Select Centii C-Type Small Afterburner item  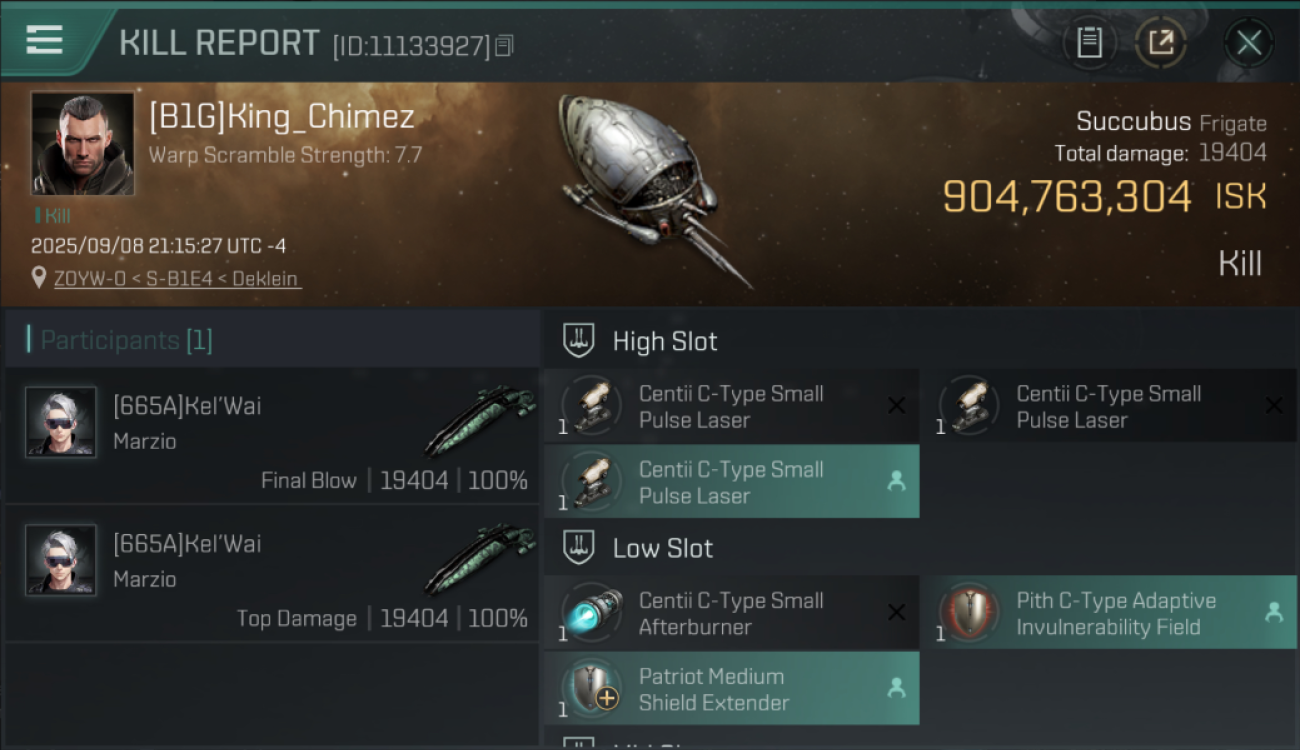click(730, 613)
